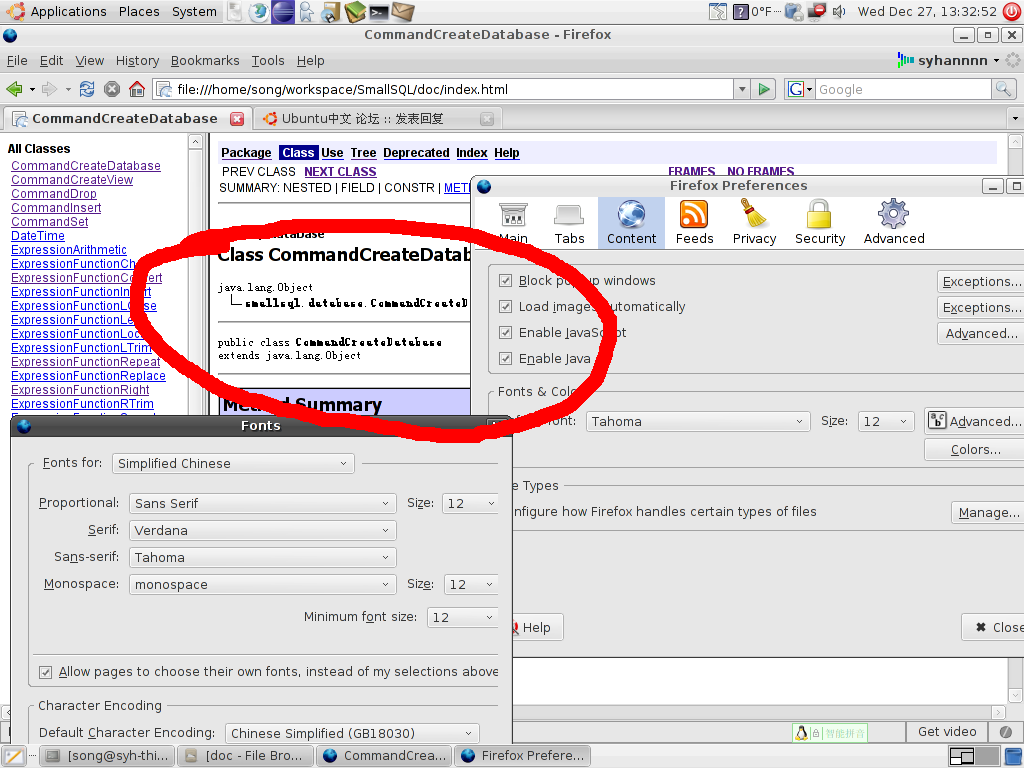Open the Tabs preferences pane

[569, 223]
